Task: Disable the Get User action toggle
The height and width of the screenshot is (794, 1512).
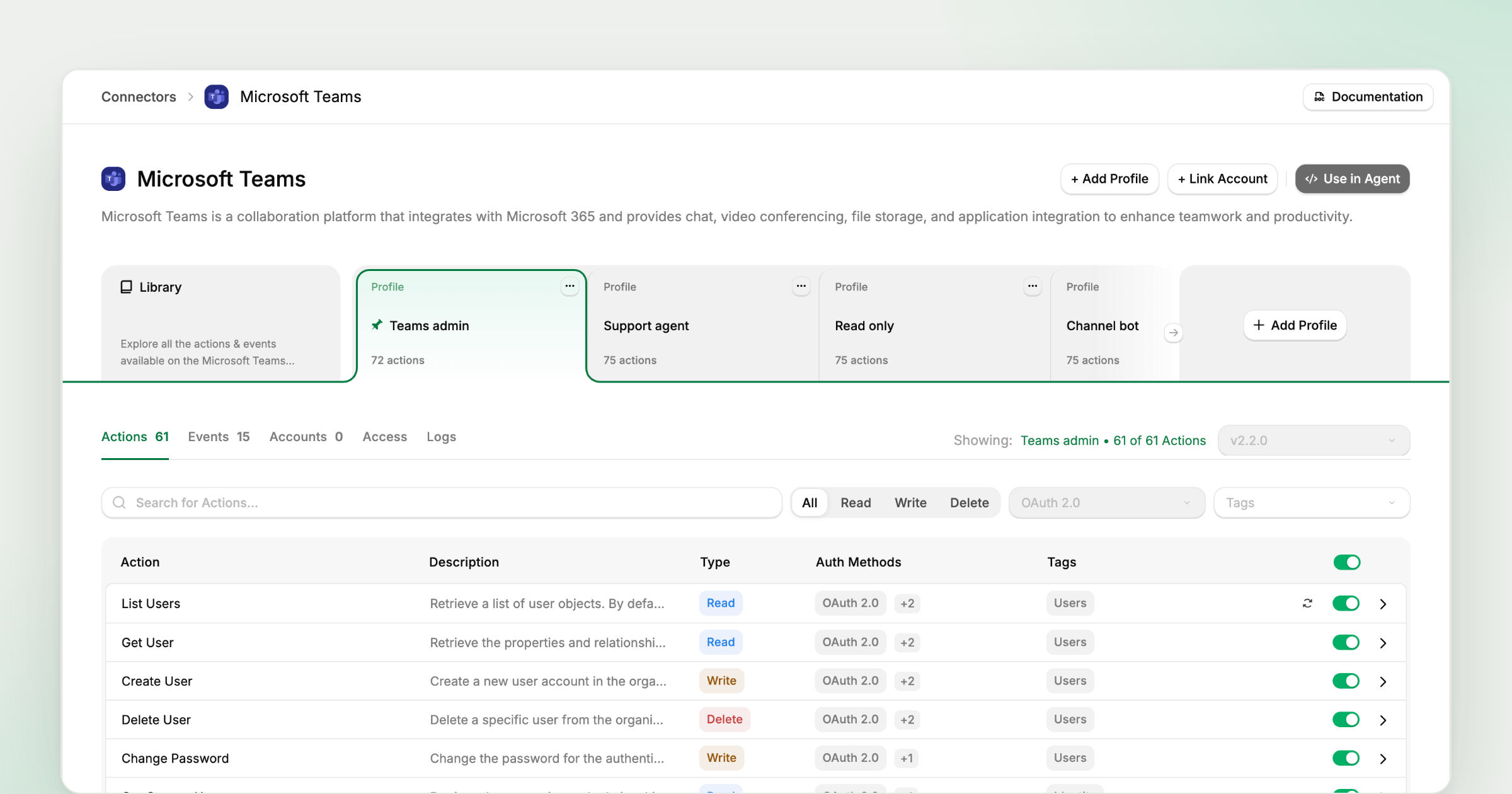Action: [x=1346, y=642]
